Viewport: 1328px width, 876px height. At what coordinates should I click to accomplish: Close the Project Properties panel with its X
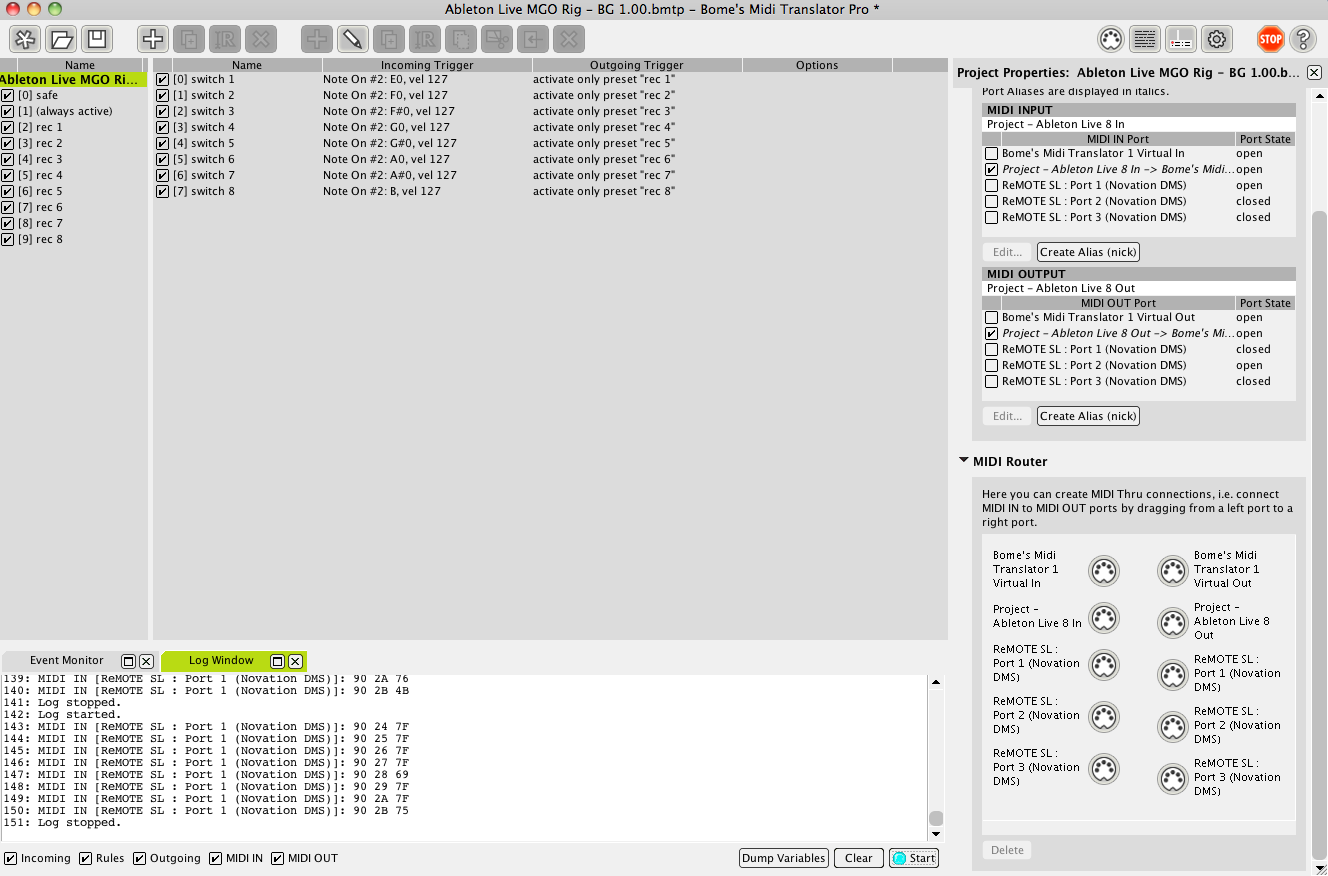tap(1314, 73)
